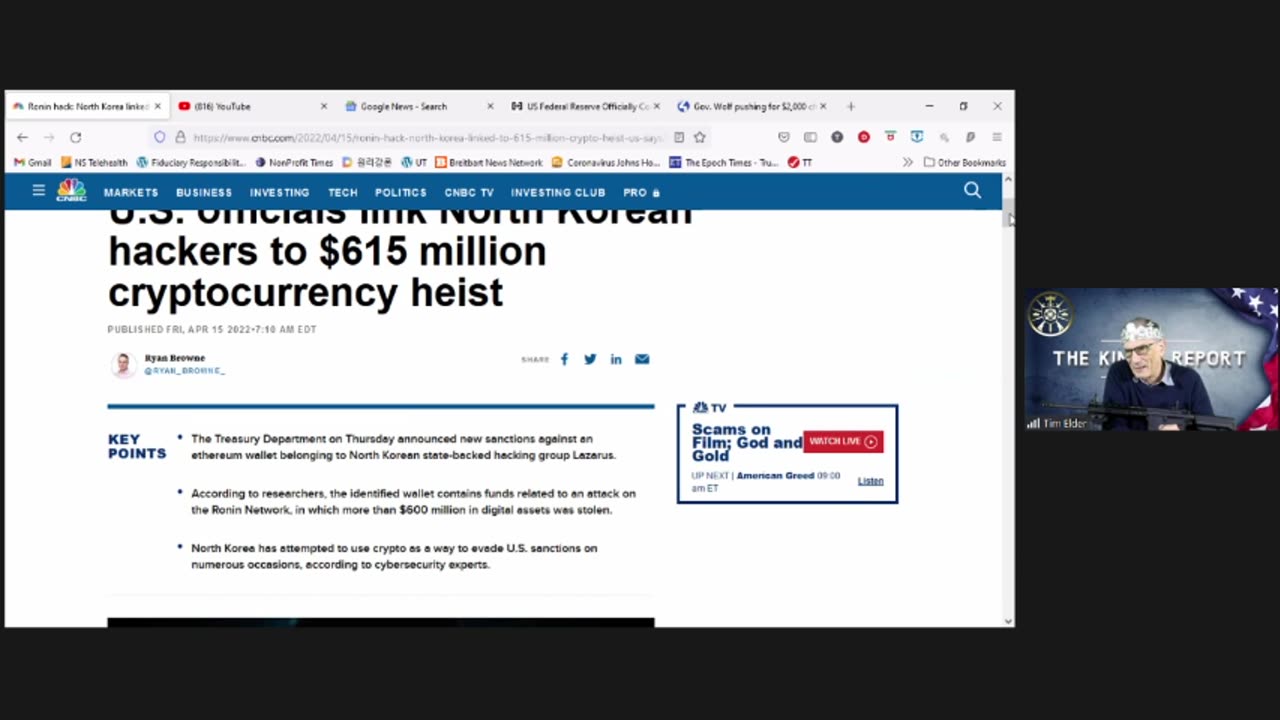Open CNBC TV menu

point(469,192)
